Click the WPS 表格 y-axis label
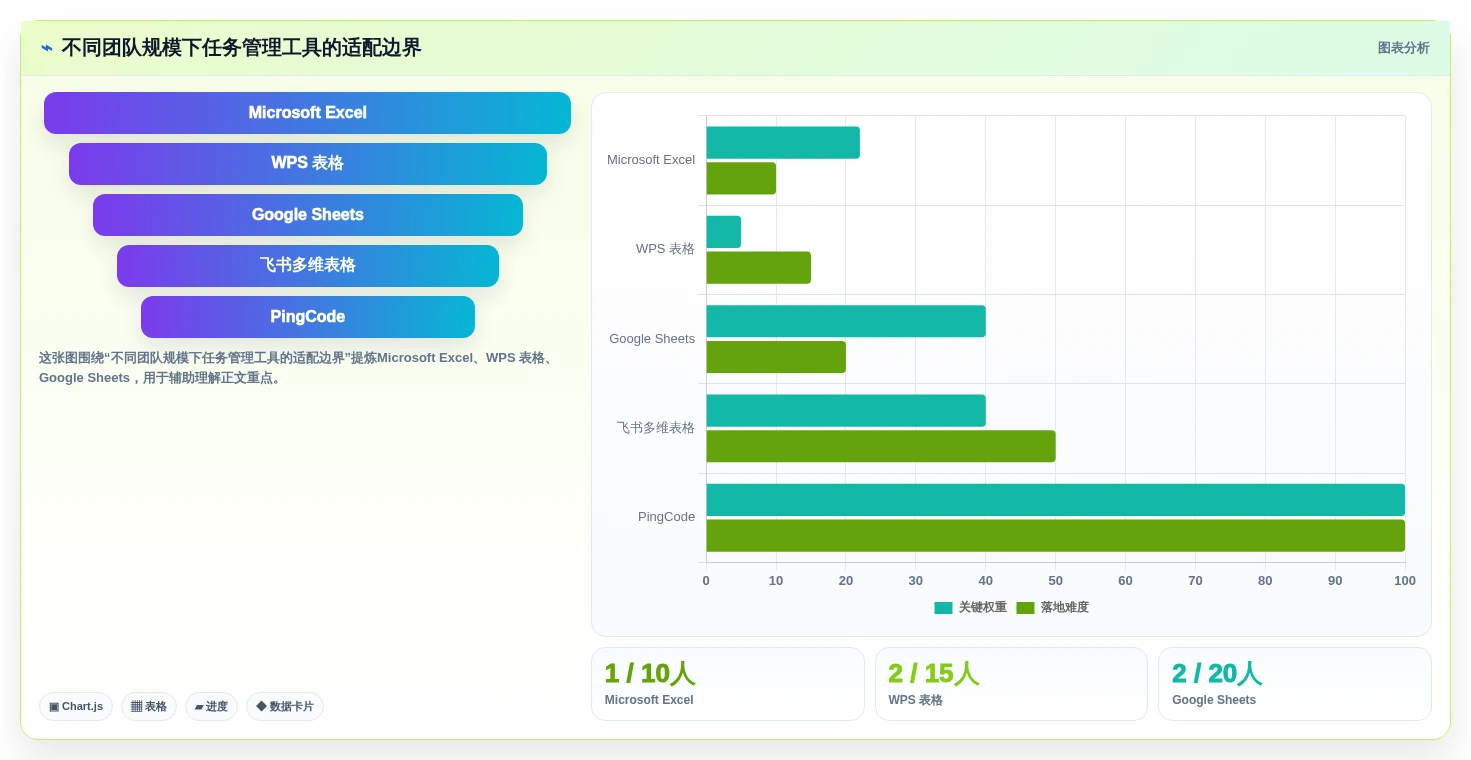Image resolution: width=1471 pixels, height=760 pixels. pos(665,249)
